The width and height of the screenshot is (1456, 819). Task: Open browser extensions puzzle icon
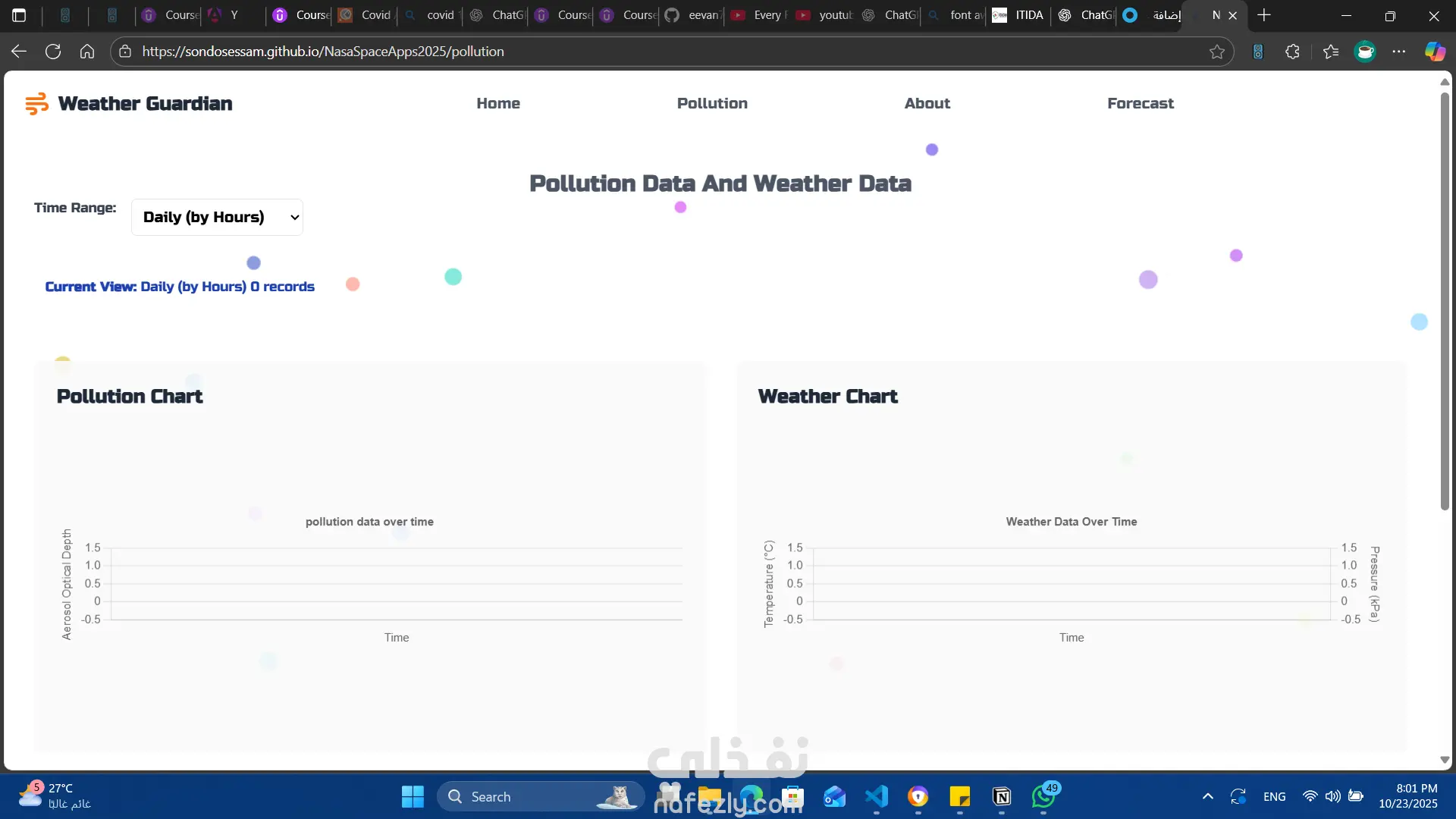click(1293, 52)
